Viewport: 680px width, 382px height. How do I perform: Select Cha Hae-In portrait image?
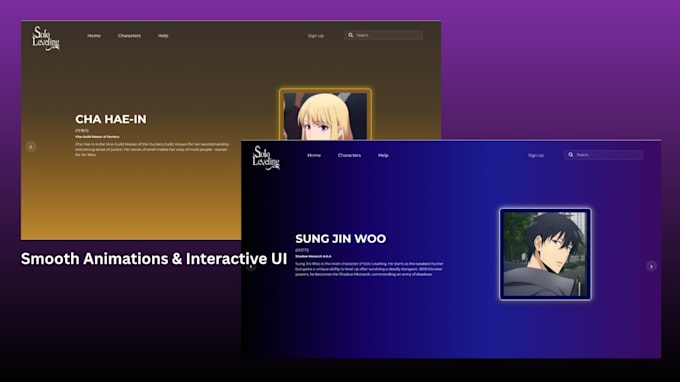(325, 115)
